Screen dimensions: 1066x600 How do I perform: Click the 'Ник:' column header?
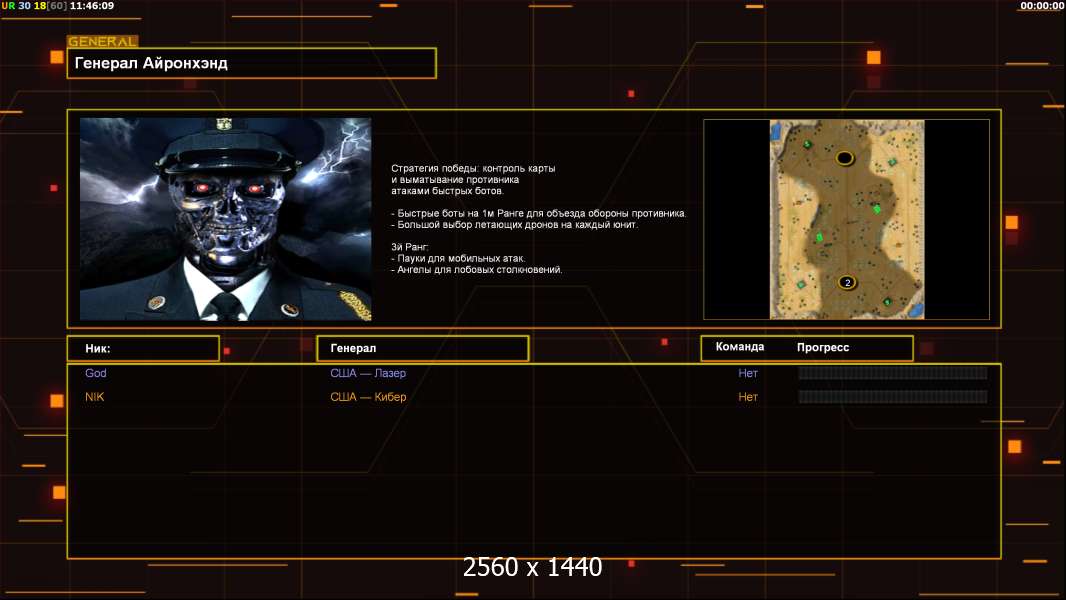click(143, 349)
